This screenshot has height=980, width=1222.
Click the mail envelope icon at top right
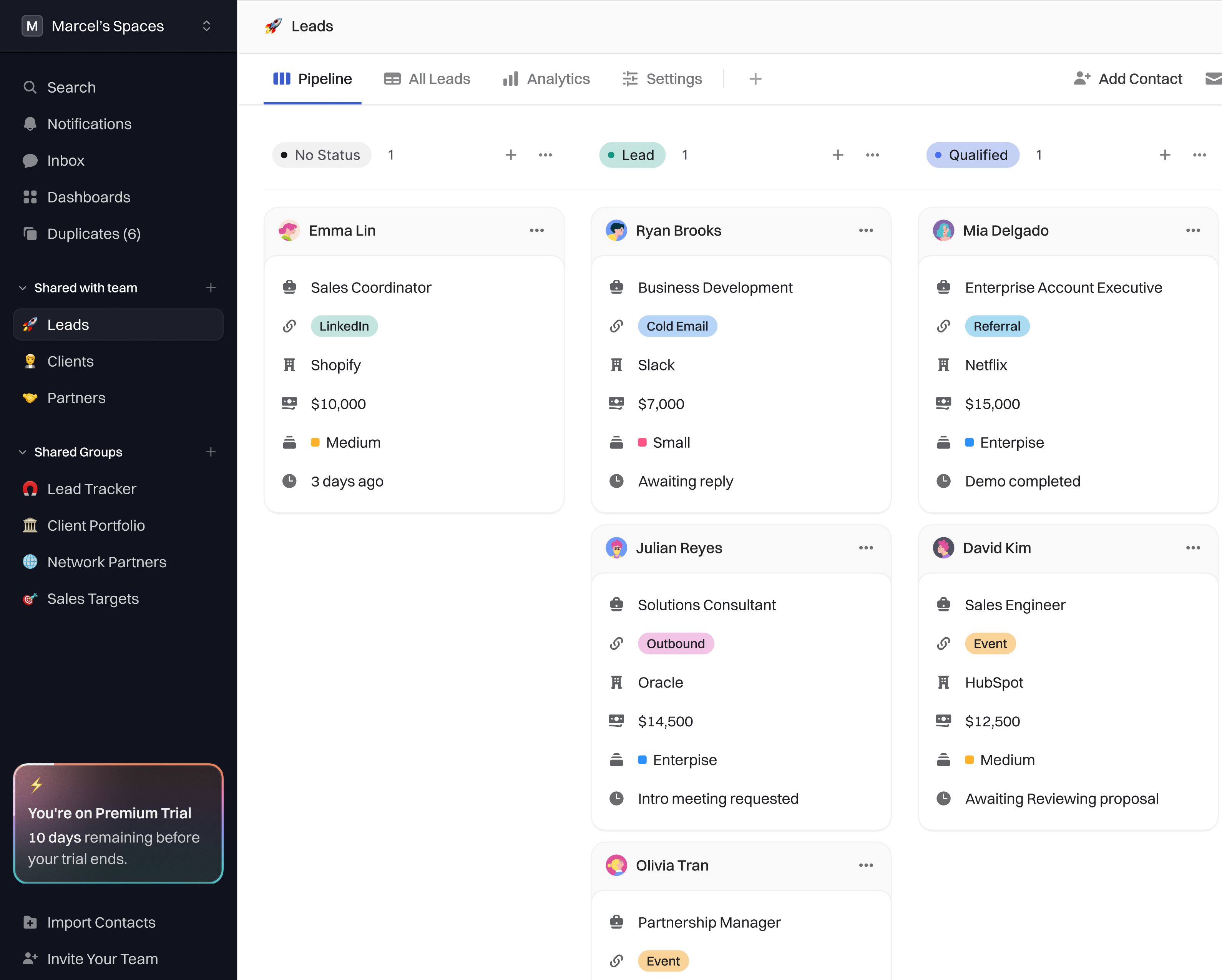tap(1213, 79)
